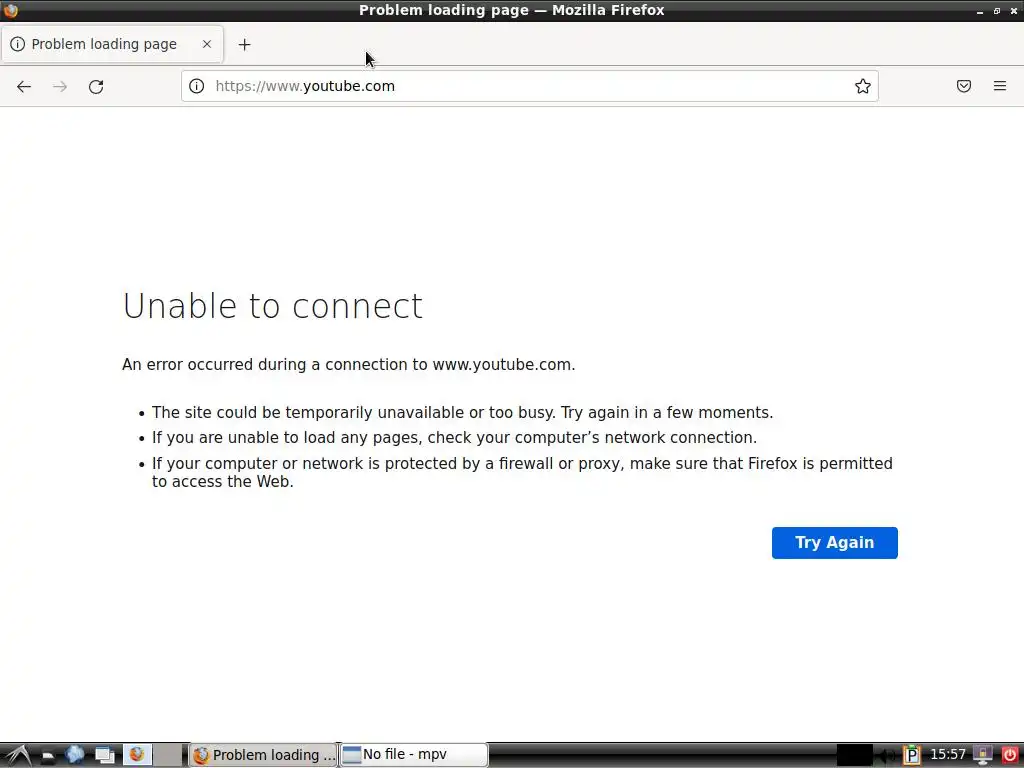Bookmark this page with the star
Viewport: 1024px width, 768px height.
pos(863,86)
